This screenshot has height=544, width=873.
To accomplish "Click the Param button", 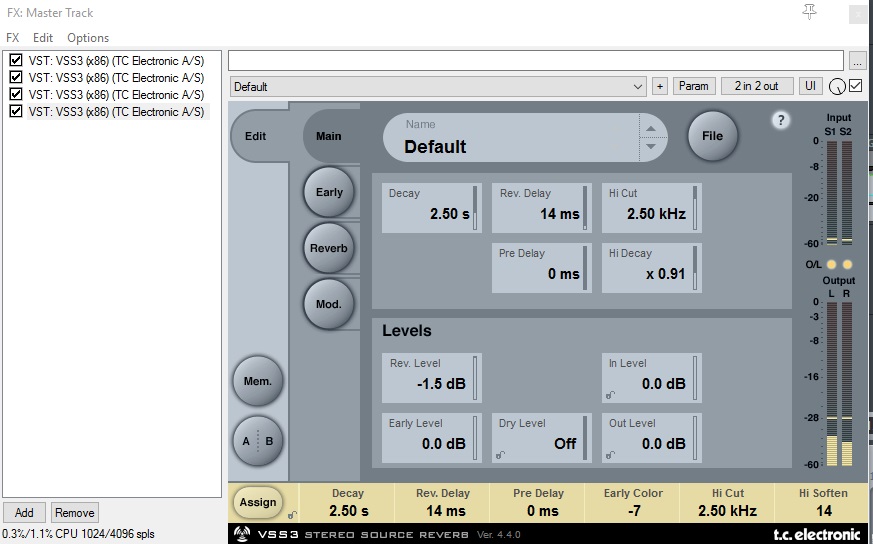I will click(693, 86).
